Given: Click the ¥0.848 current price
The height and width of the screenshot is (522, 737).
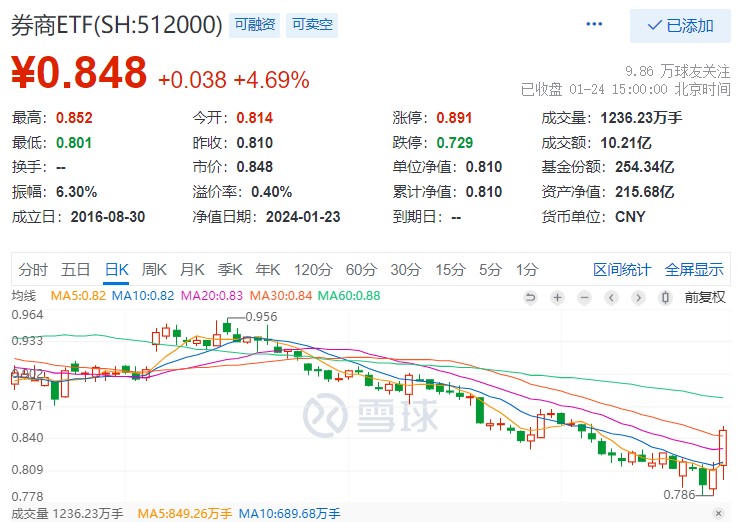Looking at the screenshot, I should pos(79,72).
